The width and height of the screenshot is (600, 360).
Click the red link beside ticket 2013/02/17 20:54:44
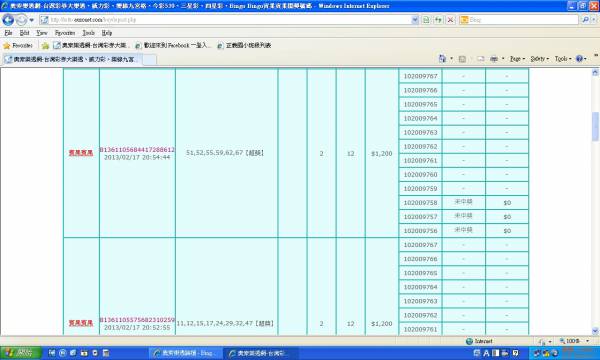point(81,153)
